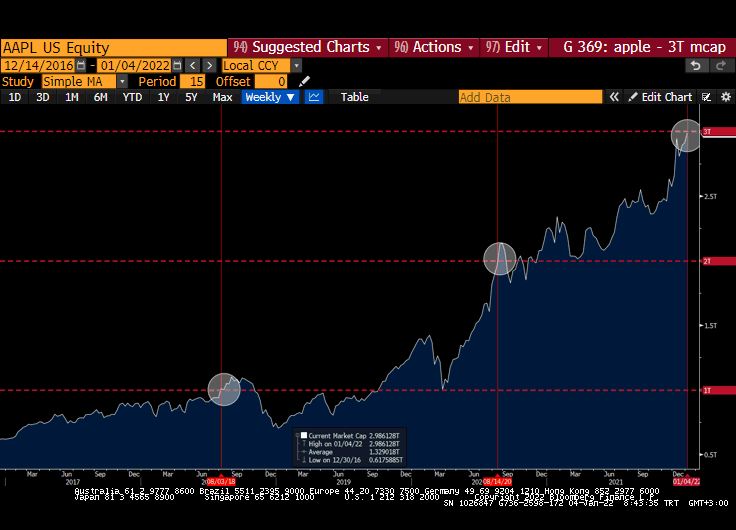Click the Add Data input field
Image resolution: width=736 pixels, height=530 pixels.
click(x=530, y=97)
